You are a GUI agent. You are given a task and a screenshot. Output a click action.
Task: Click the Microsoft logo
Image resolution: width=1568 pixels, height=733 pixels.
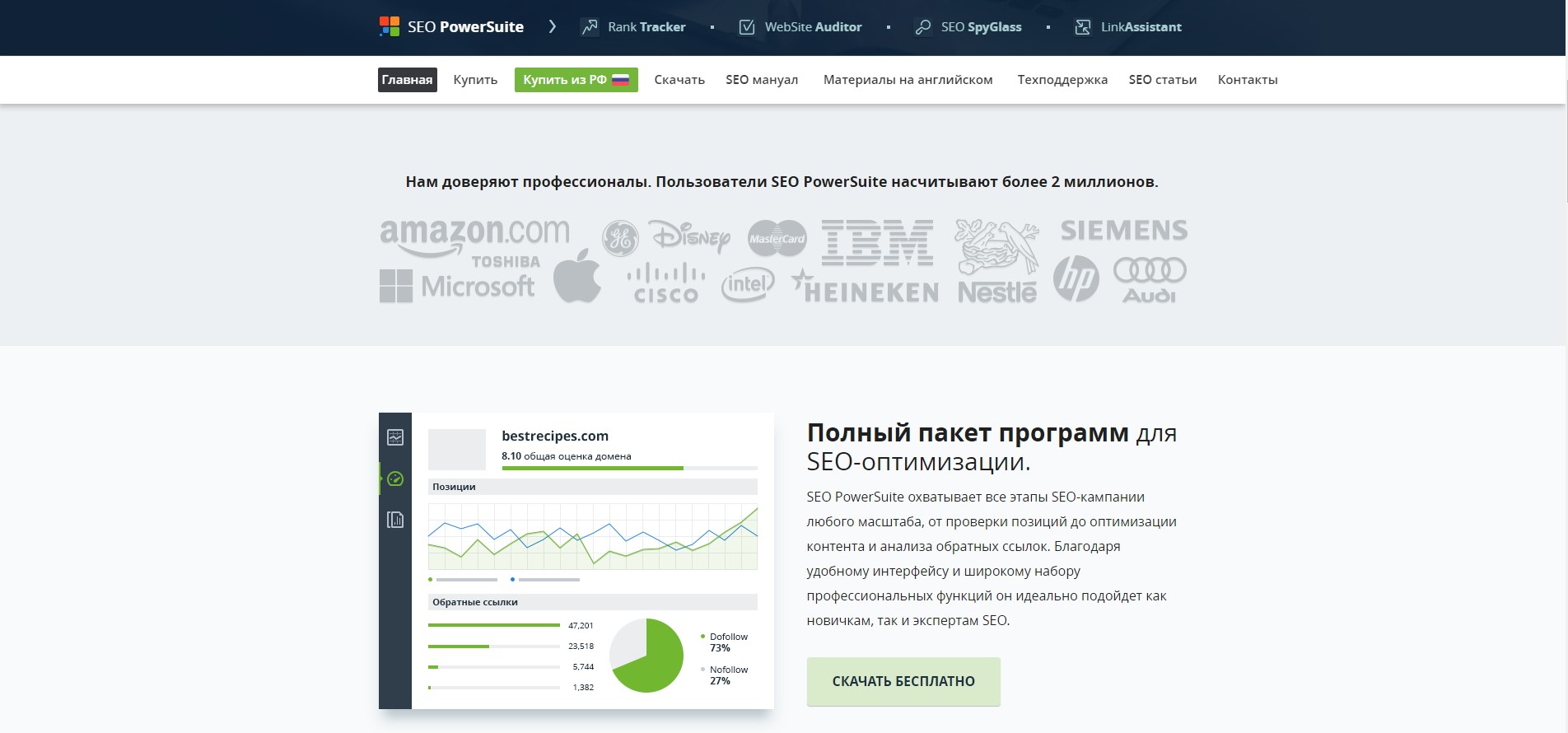pyautogui.click(x=457, y=286)
